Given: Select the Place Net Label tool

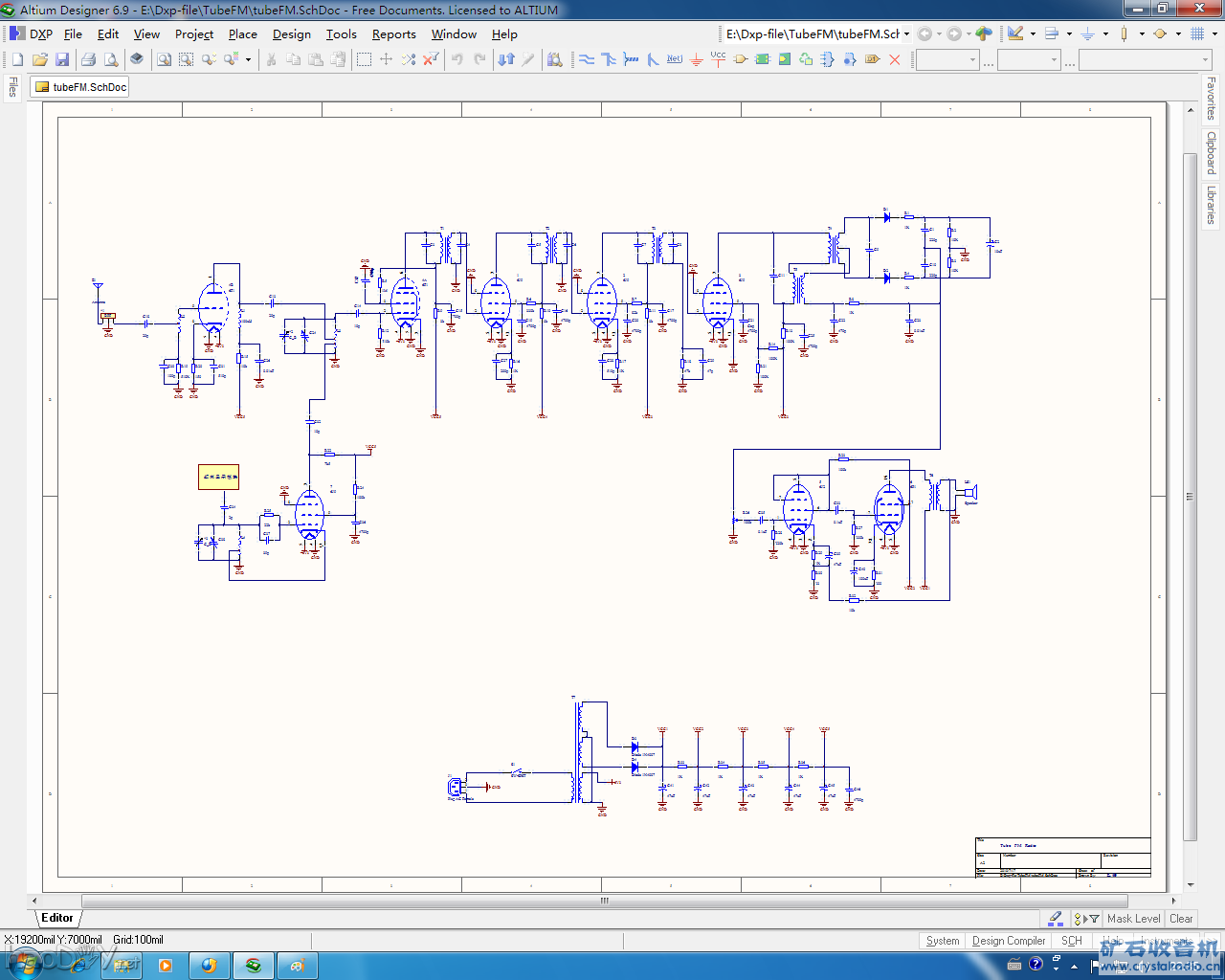Looking at the screenshot, I should click(675, 59).
